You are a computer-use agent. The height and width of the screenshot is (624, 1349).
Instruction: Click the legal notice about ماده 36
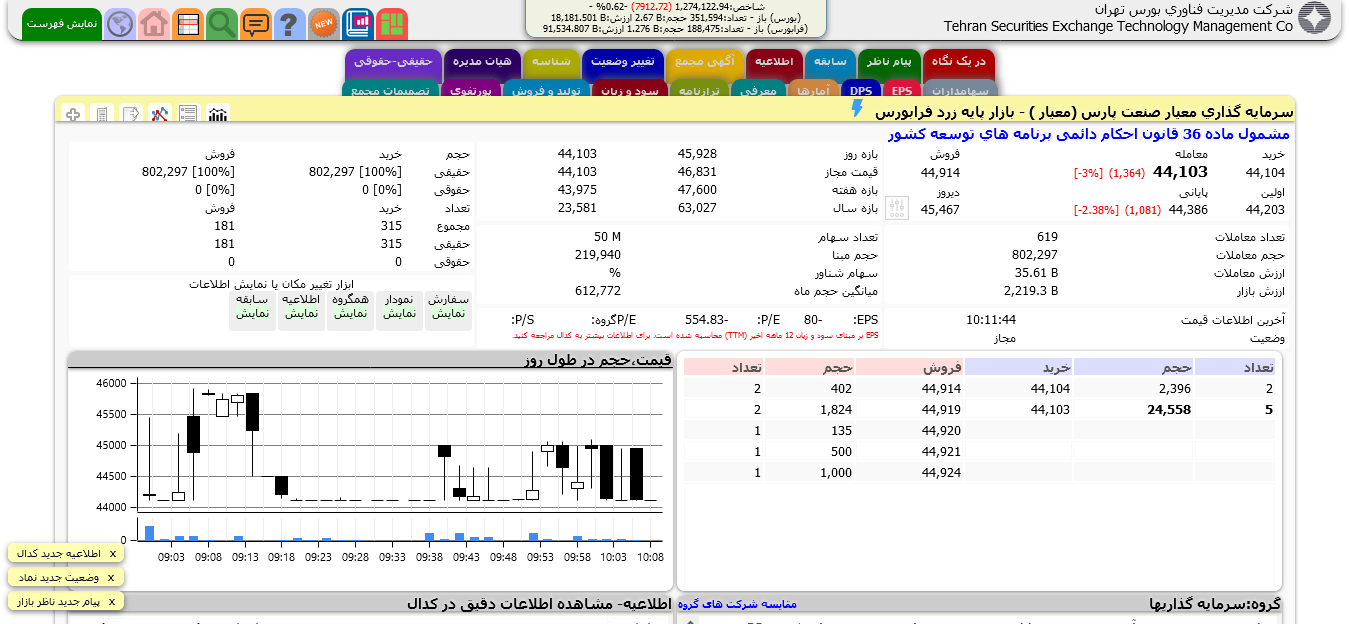(x=1089, y=134)
